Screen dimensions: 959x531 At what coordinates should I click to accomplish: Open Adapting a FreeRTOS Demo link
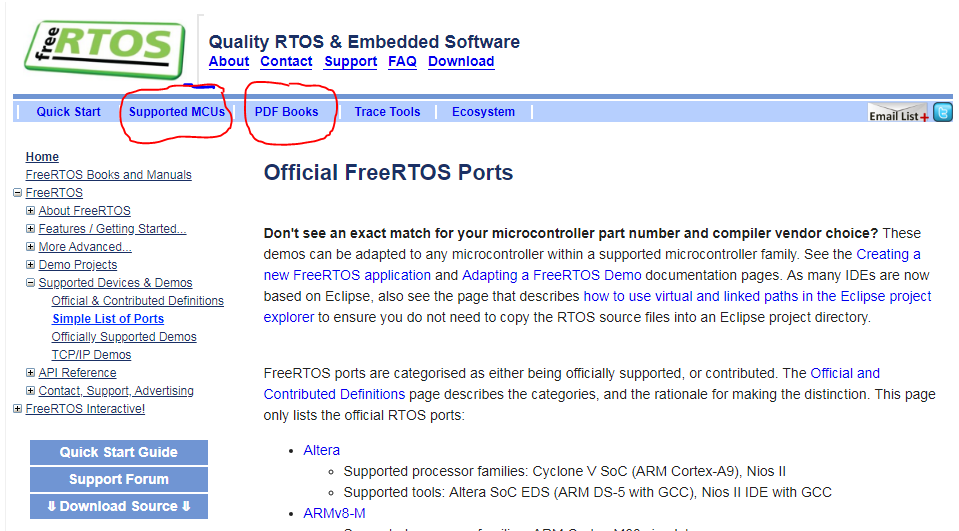[x=552, y=275]
